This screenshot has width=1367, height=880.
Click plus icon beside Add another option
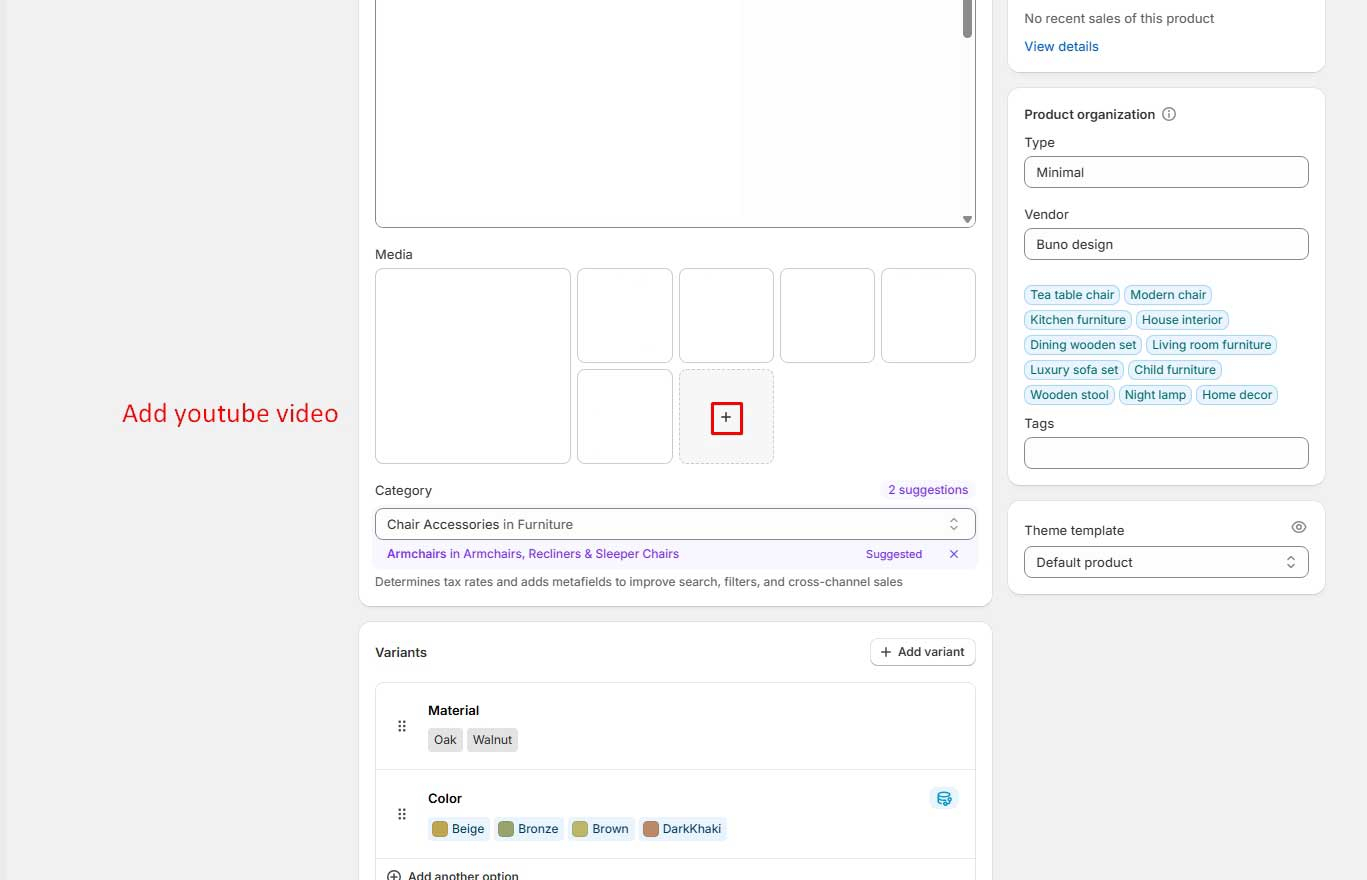pyautogui.click(x=394, y=875)
